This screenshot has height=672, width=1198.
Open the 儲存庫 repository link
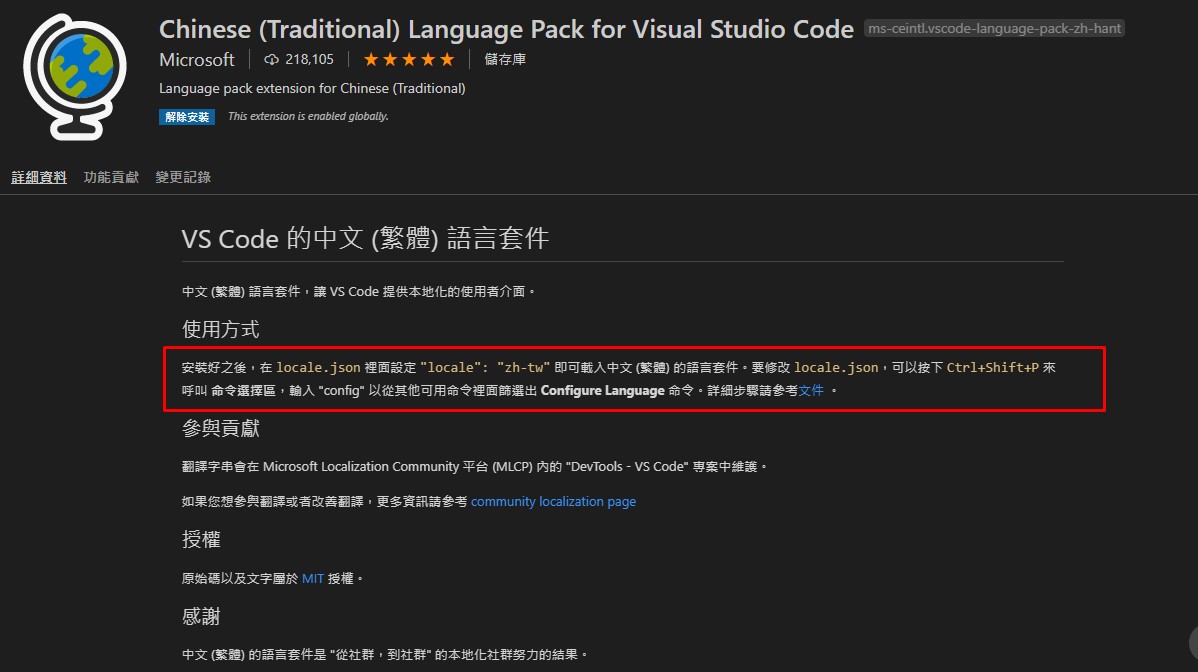505,60
